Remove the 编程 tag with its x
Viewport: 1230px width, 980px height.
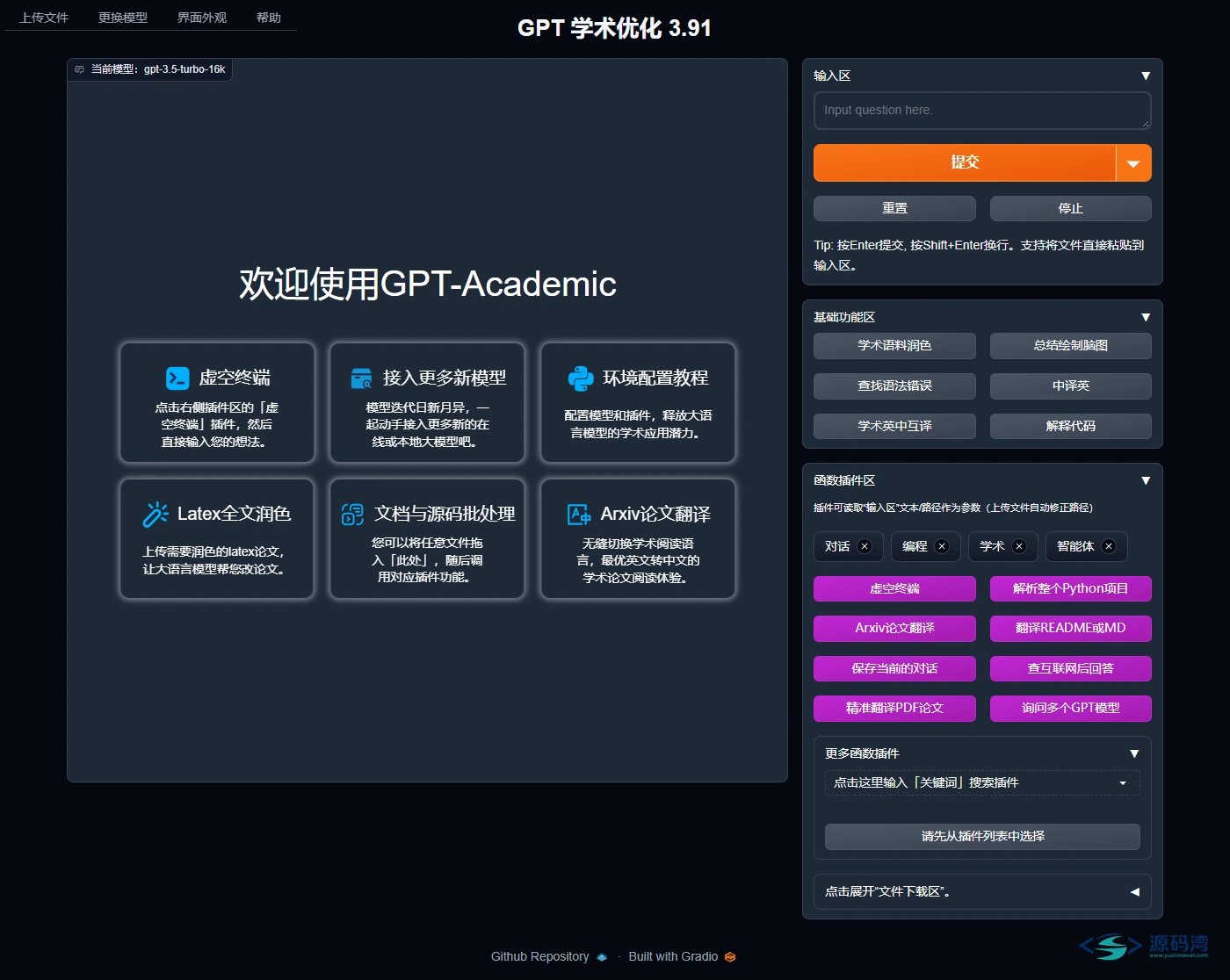[942, 546]
